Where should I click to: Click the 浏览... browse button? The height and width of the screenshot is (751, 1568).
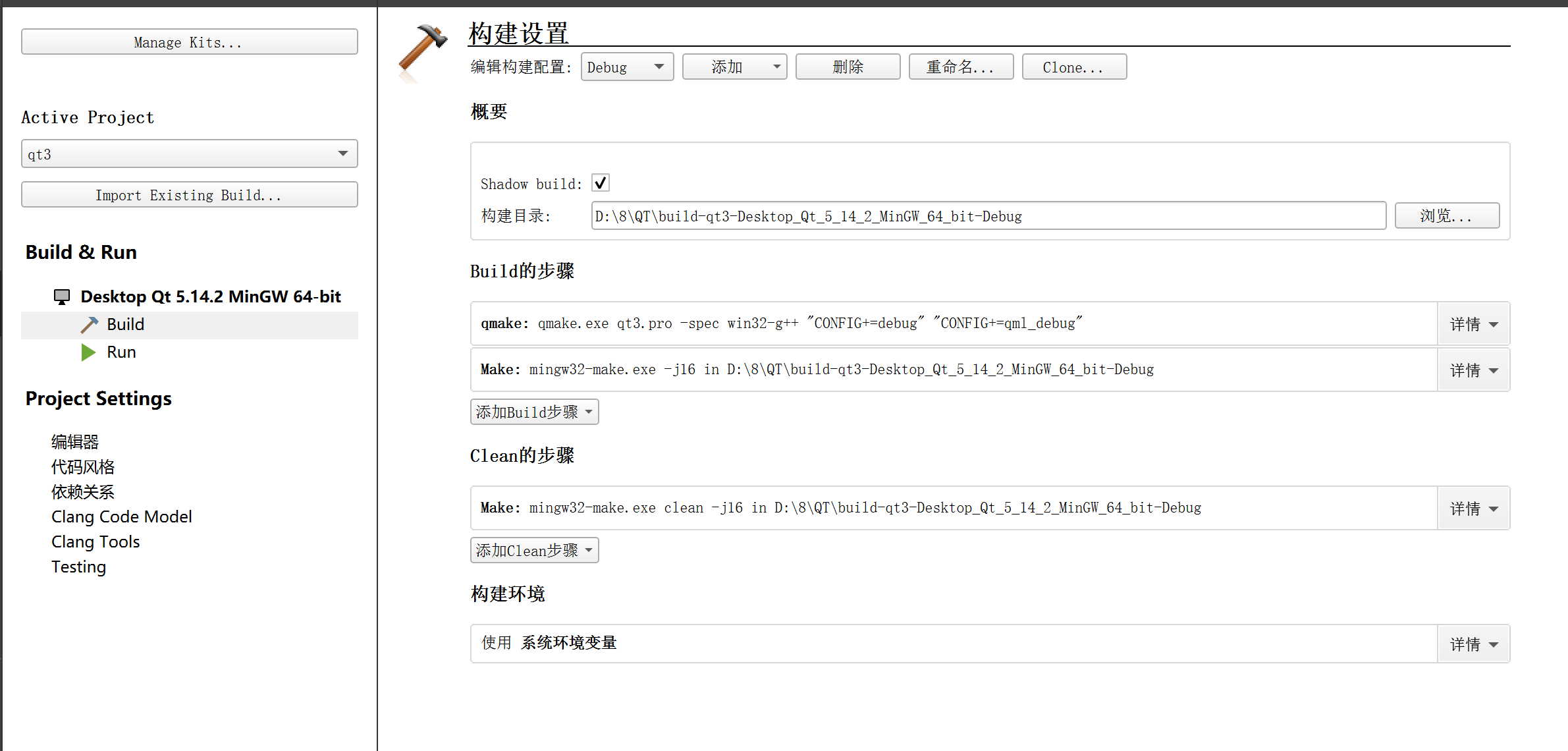1446,216
